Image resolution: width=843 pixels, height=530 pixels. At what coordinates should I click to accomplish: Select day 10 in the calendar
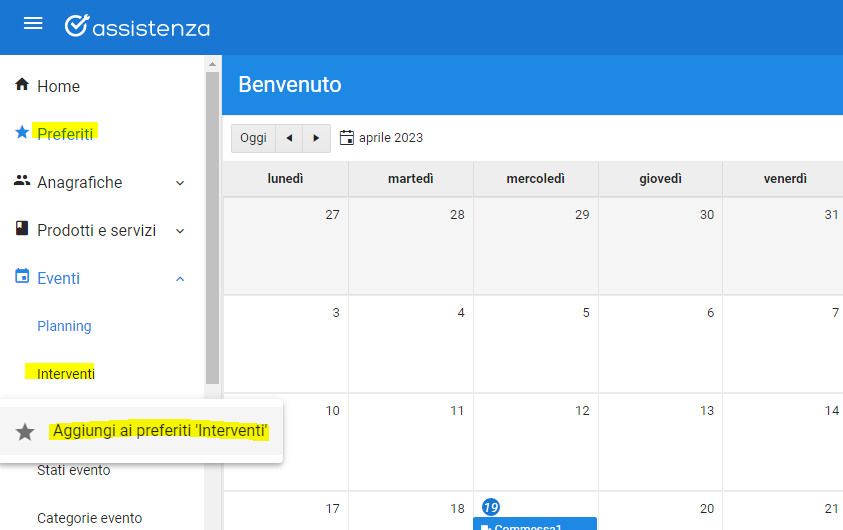coord(332,411)
